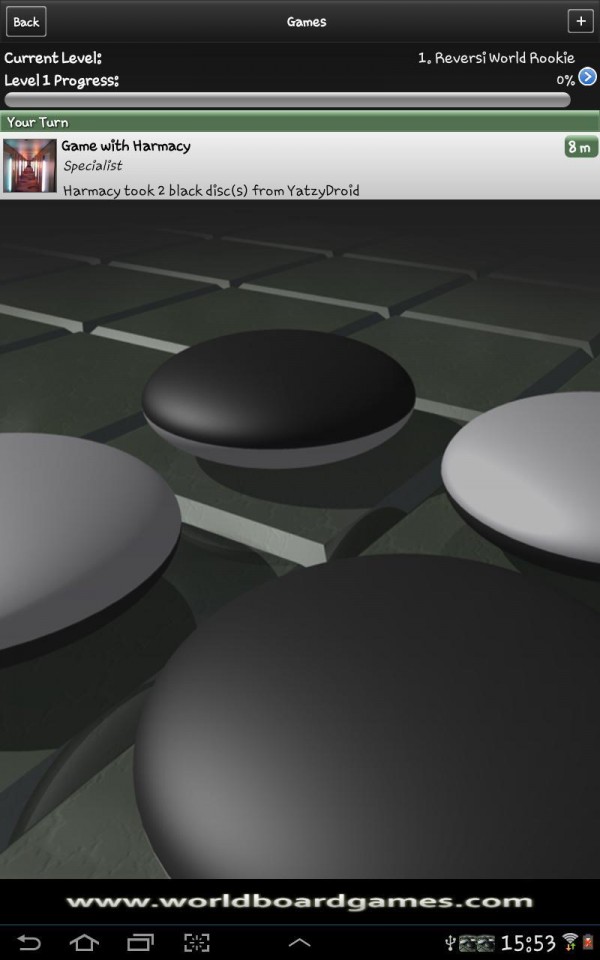
Task: Open level details via blue arrow
Action: (x=588, y=77)
